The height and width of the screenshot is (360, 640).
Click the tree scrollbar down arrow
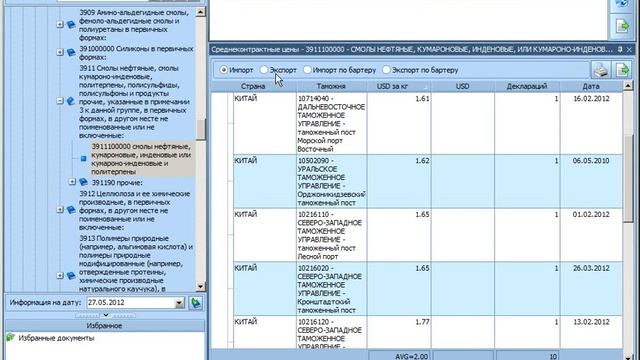200,286
